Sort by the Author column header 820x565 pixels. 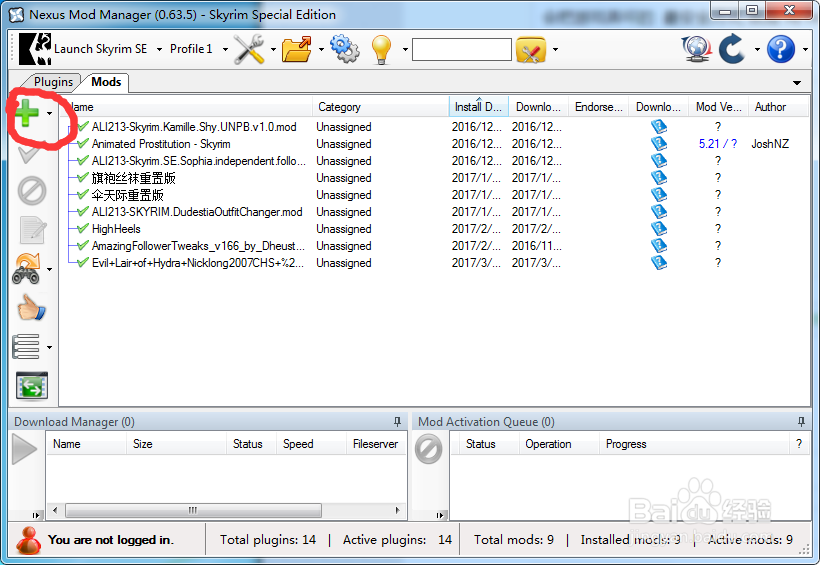[778, 107]
